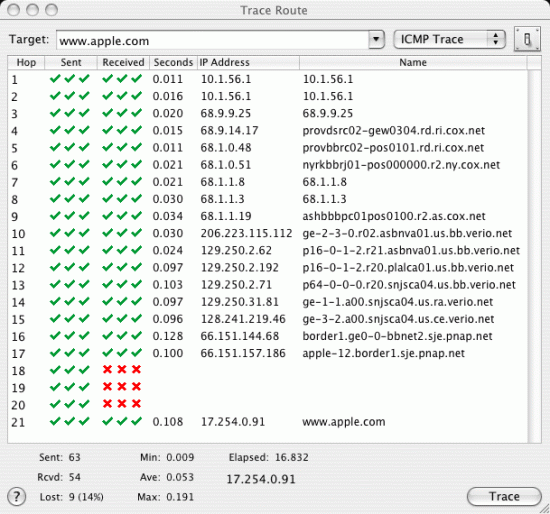550x514 pixels.
Task: Click the Trace button
Action: tap(504, 496)
